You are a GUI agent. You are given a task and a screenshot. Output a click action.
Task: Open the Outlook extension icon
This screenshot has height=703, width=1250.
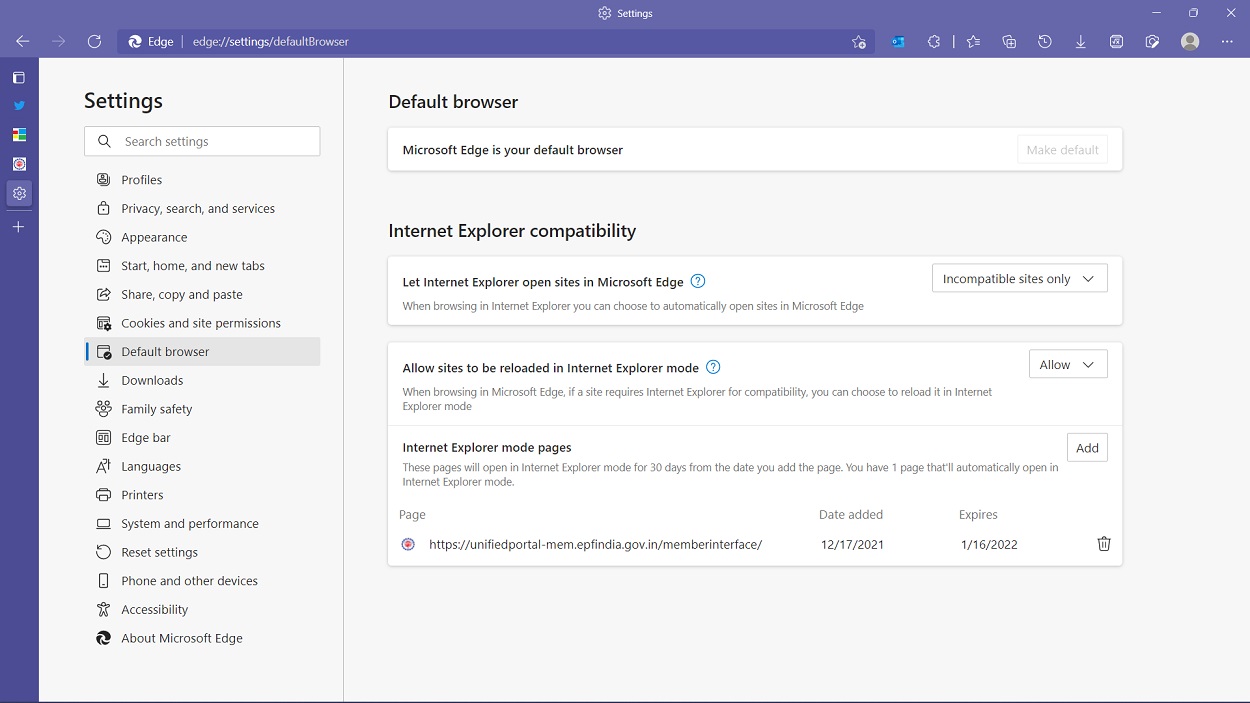[x=898, y=42]
